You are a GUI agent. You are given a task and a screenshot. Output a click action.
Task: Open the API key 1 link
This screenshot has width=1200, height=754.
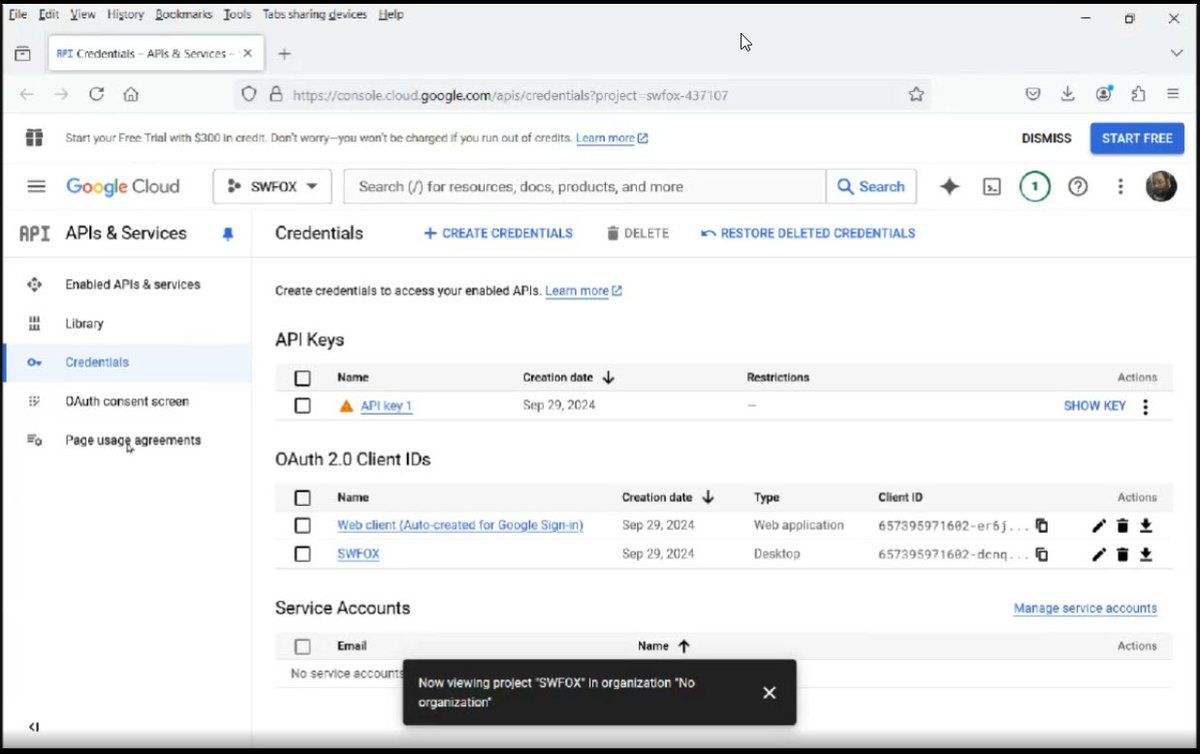(386, 406)
